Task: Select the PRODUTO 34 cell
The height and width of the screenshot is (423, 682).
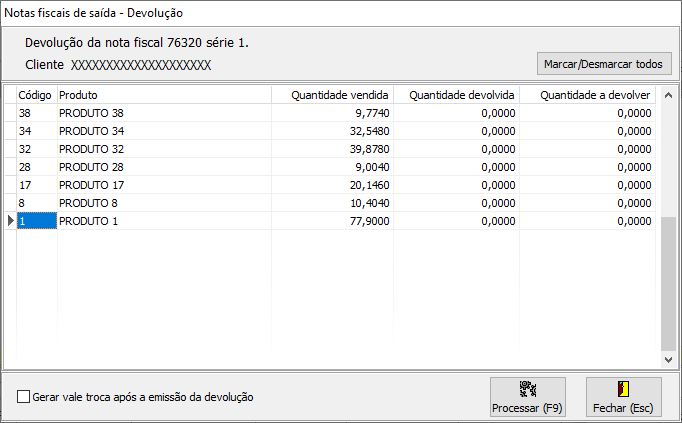Action: point(164,131)
